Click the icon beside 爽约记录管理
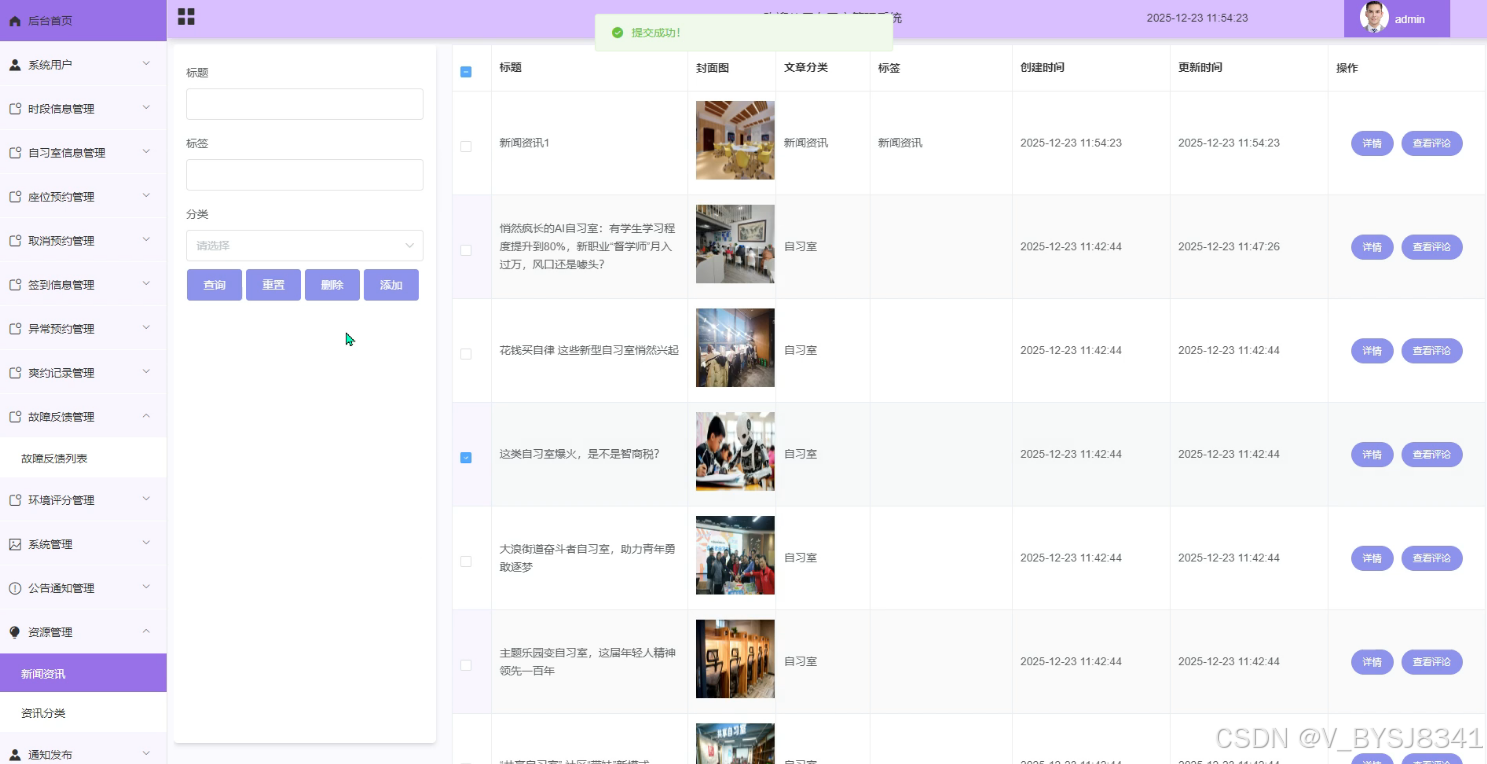Viewport: 1487px width, 764px height. click(x=15, y=373)
